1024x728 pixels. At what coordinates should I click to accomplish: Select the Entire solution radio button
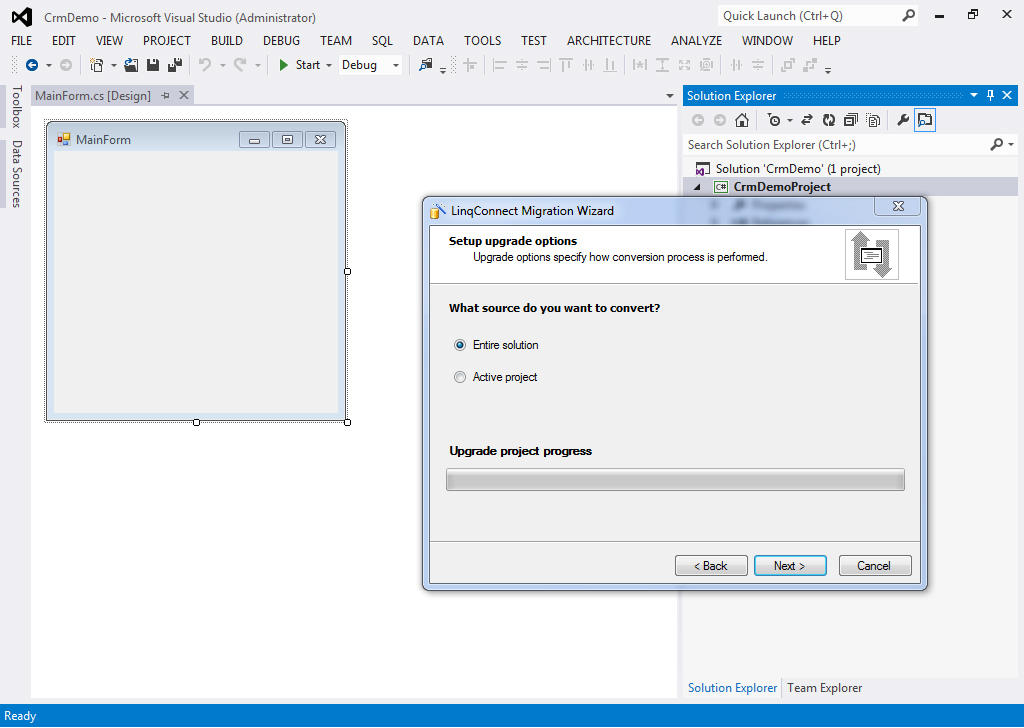pos(460,345)
